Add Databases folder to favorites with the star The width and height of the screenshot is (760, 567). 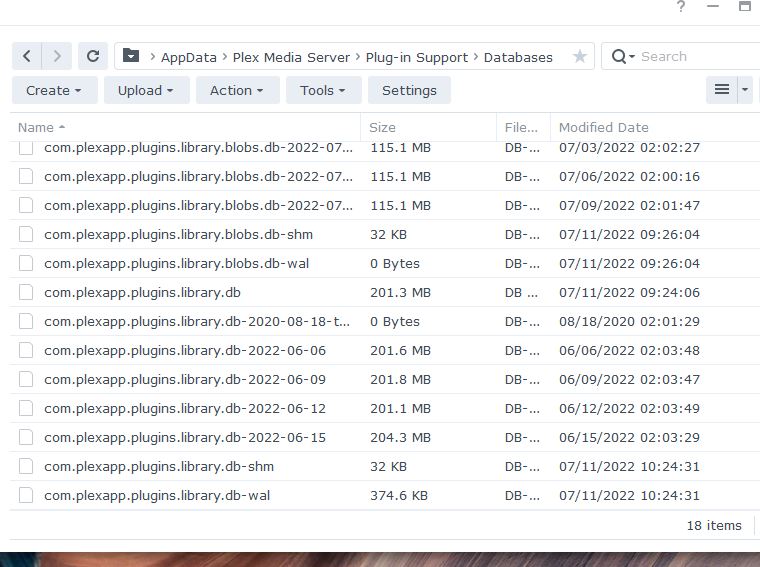point(579,56)
